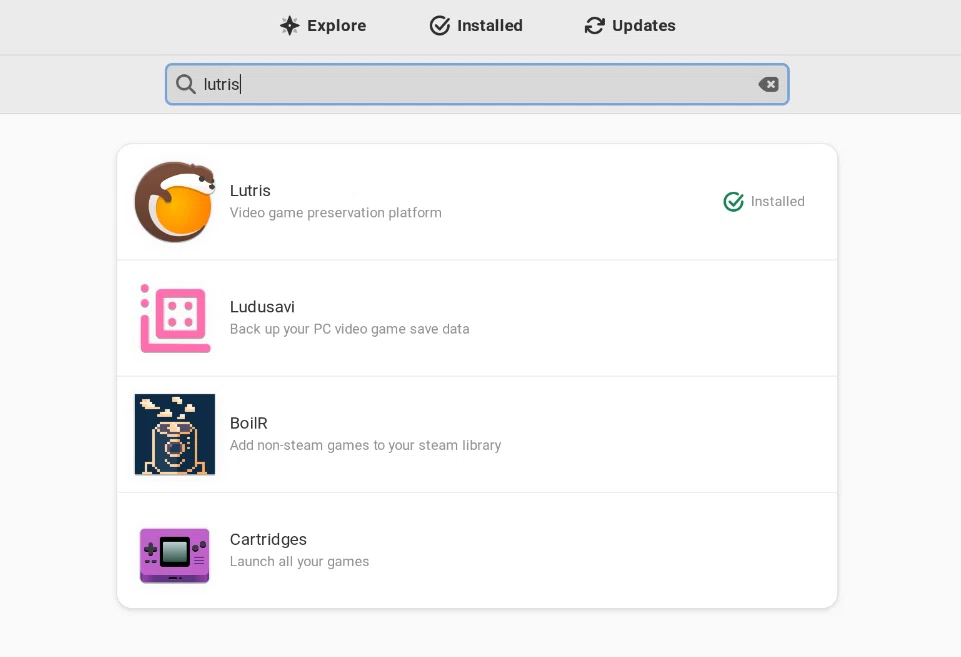Viewport: 961px width, 657px height.
Task: Select the BoilR app title
Action: coord(249,423)
